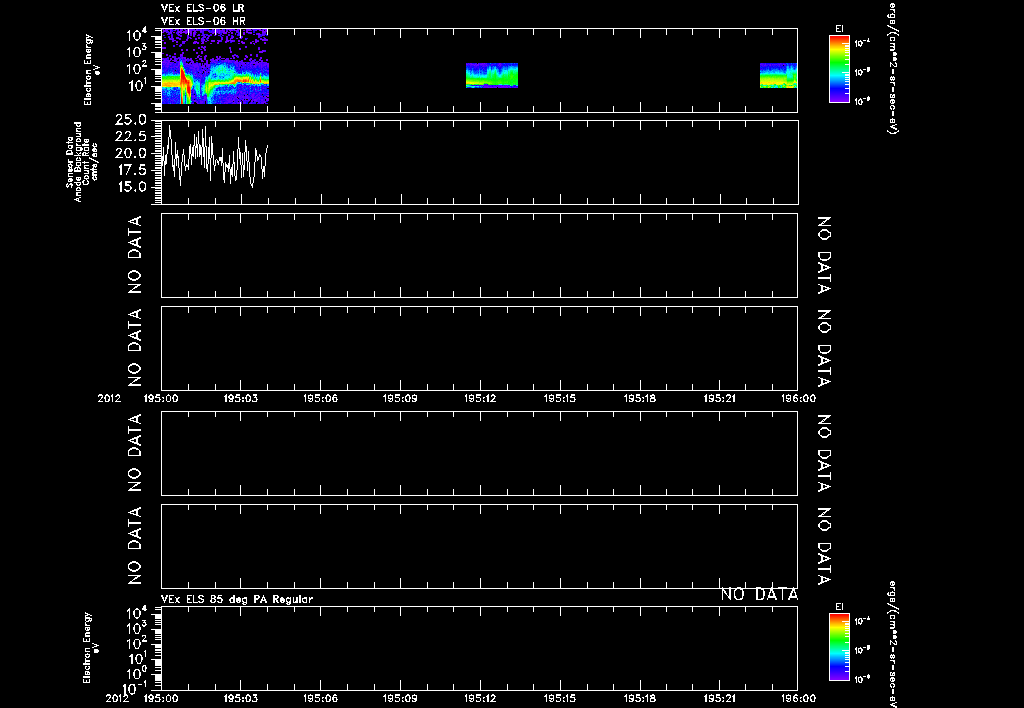Click the 'VEx ELS 85 deg PA Regular' title
This screenshot has height=708, width=1024.
click(x=236, y=599)
